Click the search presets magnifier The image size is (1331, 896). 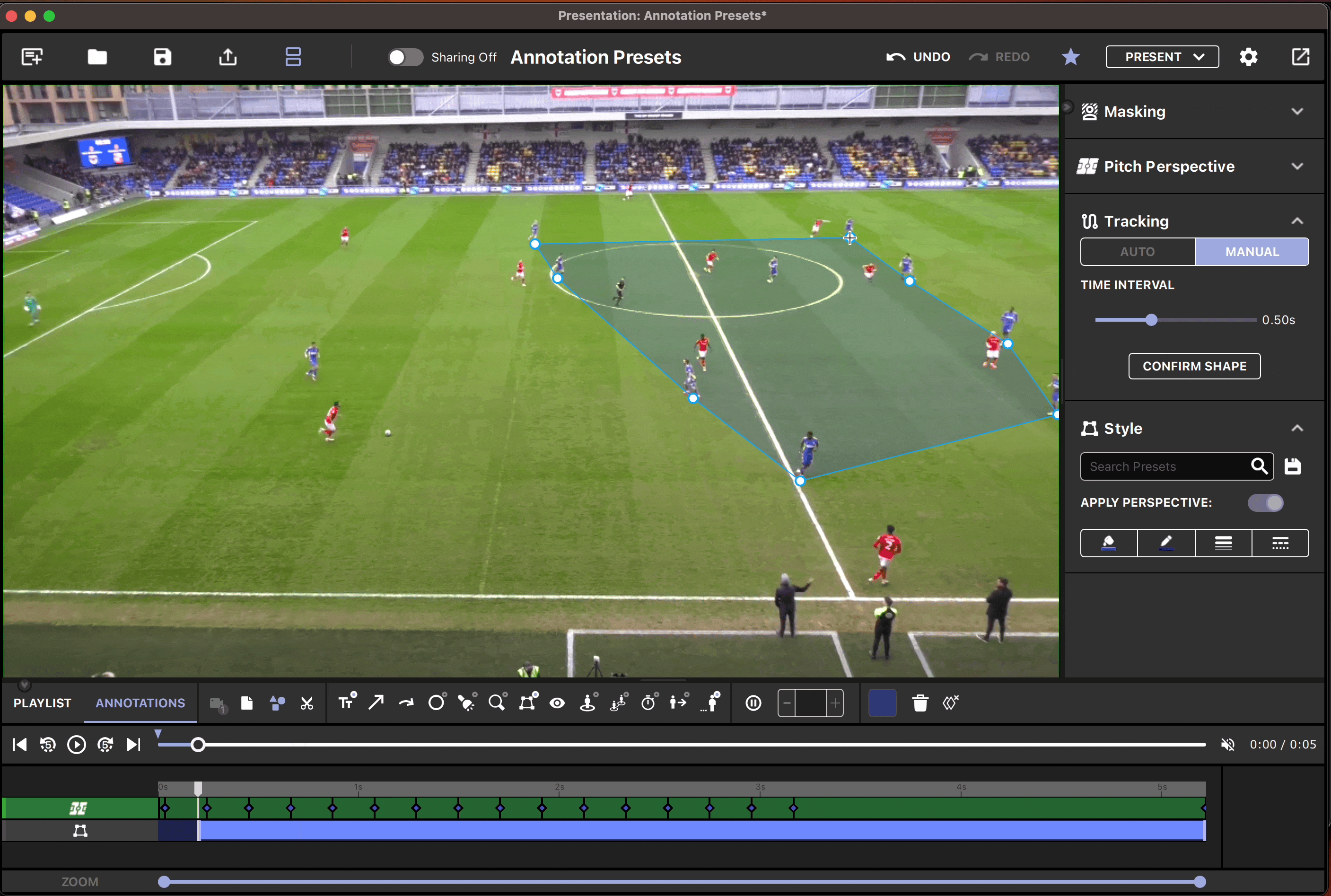[1259, 466]
